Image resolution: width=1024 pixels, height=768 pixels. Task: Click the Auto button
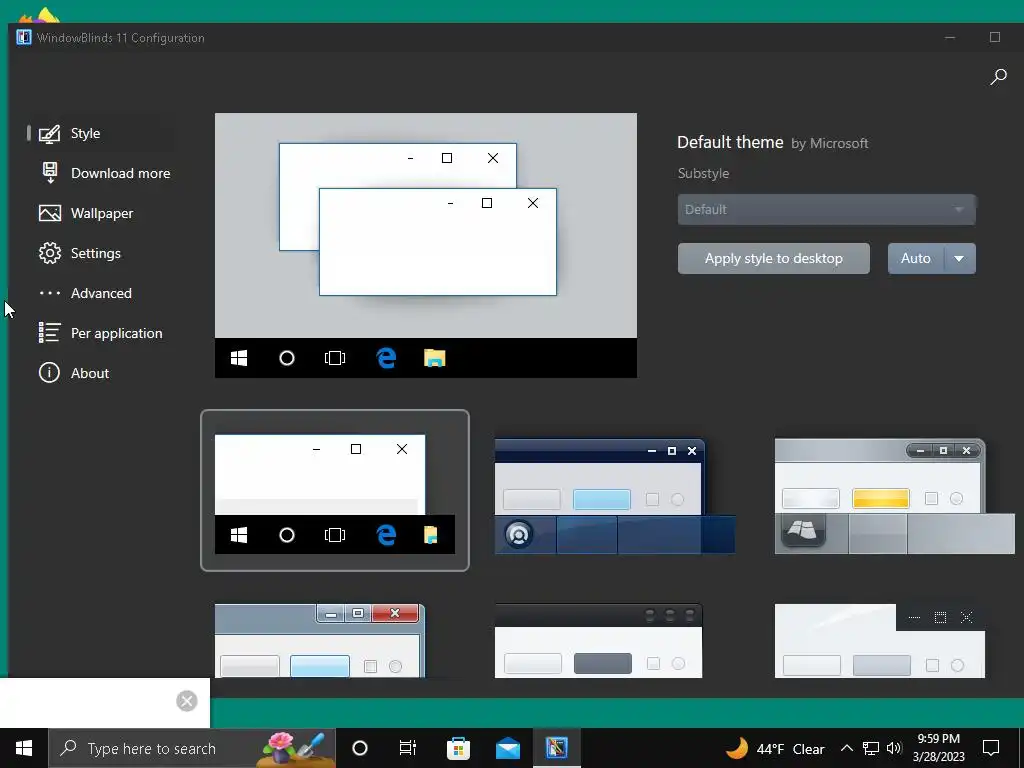916,259
